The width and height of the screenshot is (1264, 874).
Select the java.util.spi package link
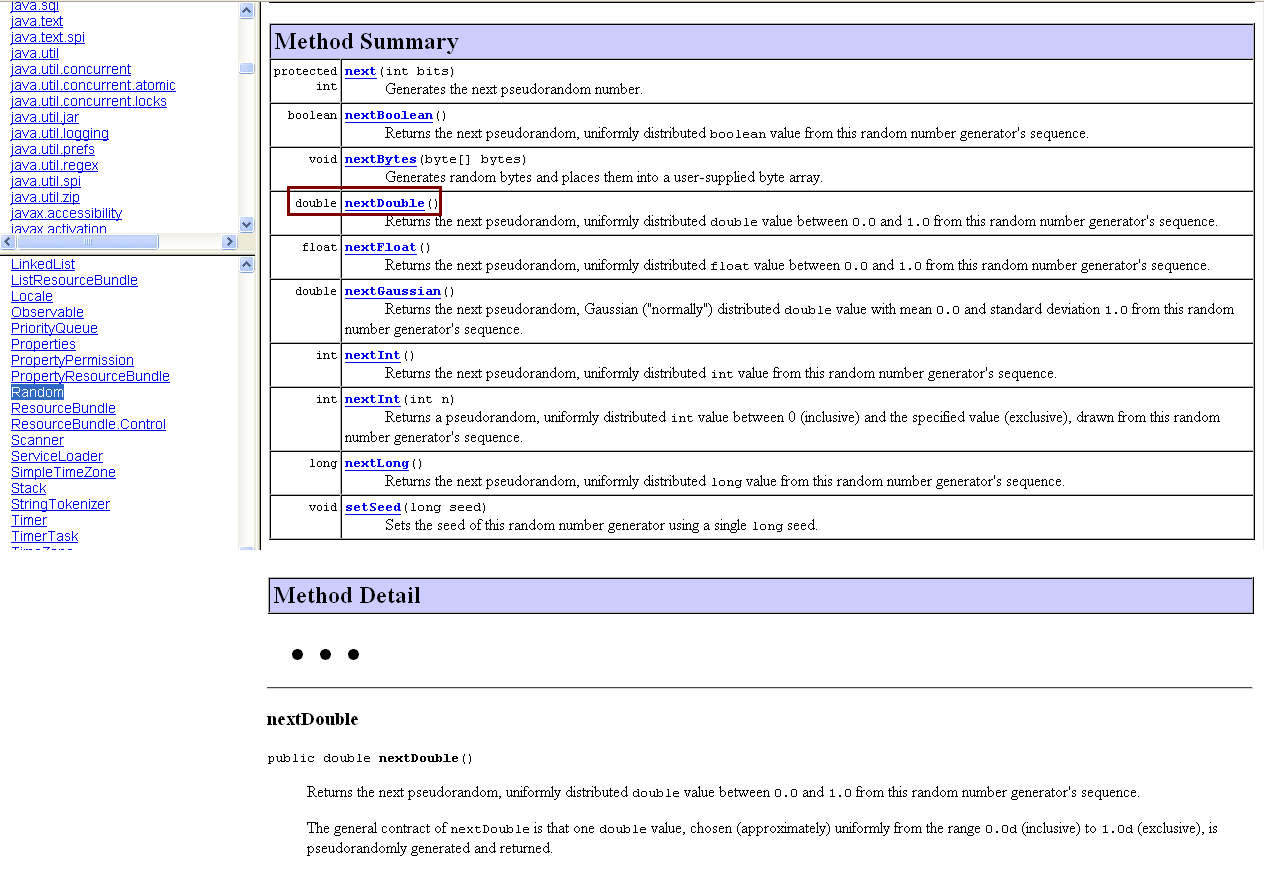pyautogui.click(x=46, y=181)
